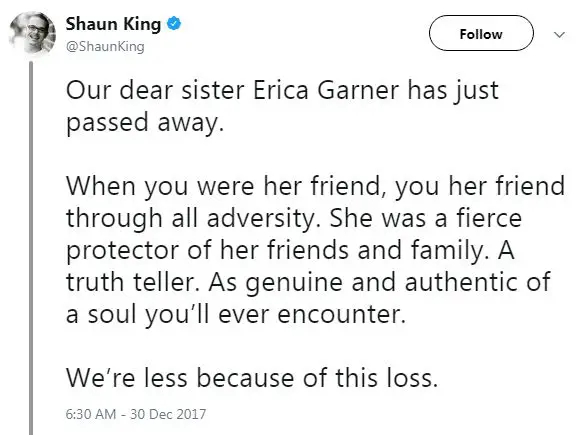Click the 30 Dec 2017 date text
586x435 pixels.
click(168, 414)
